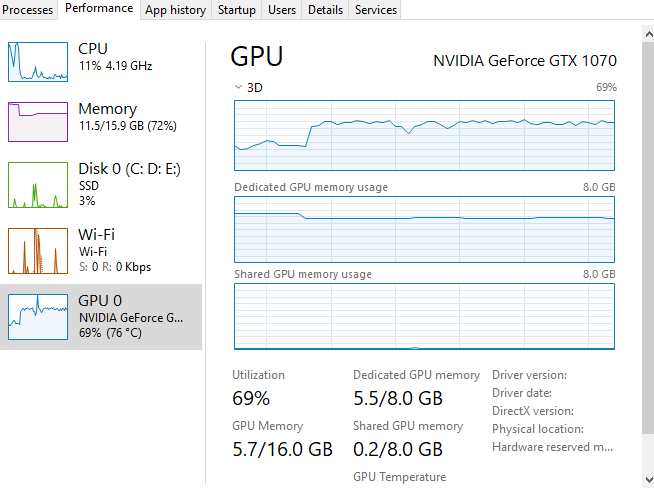Select the Memory mini graph thumbnail
654x489 pixels.
38,122
